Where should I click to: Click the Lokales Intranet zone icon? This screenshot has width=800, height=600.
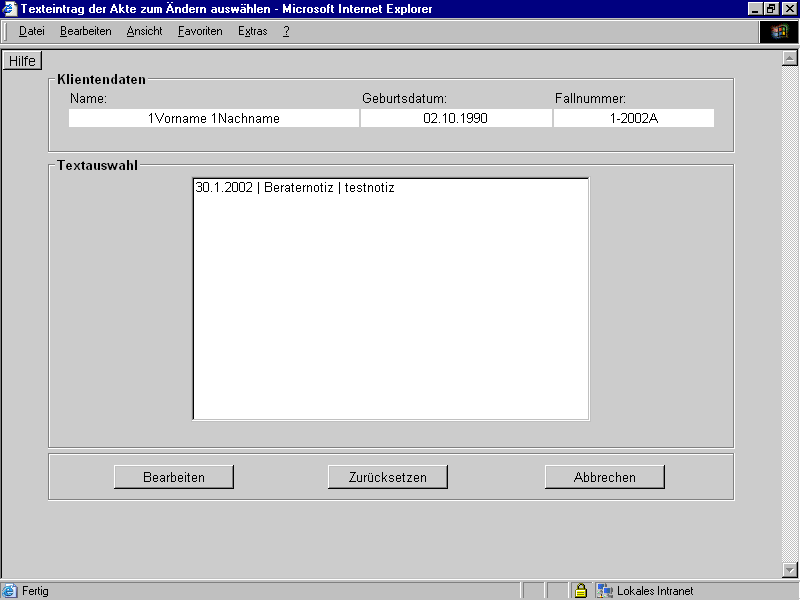[x=605, y=591]
